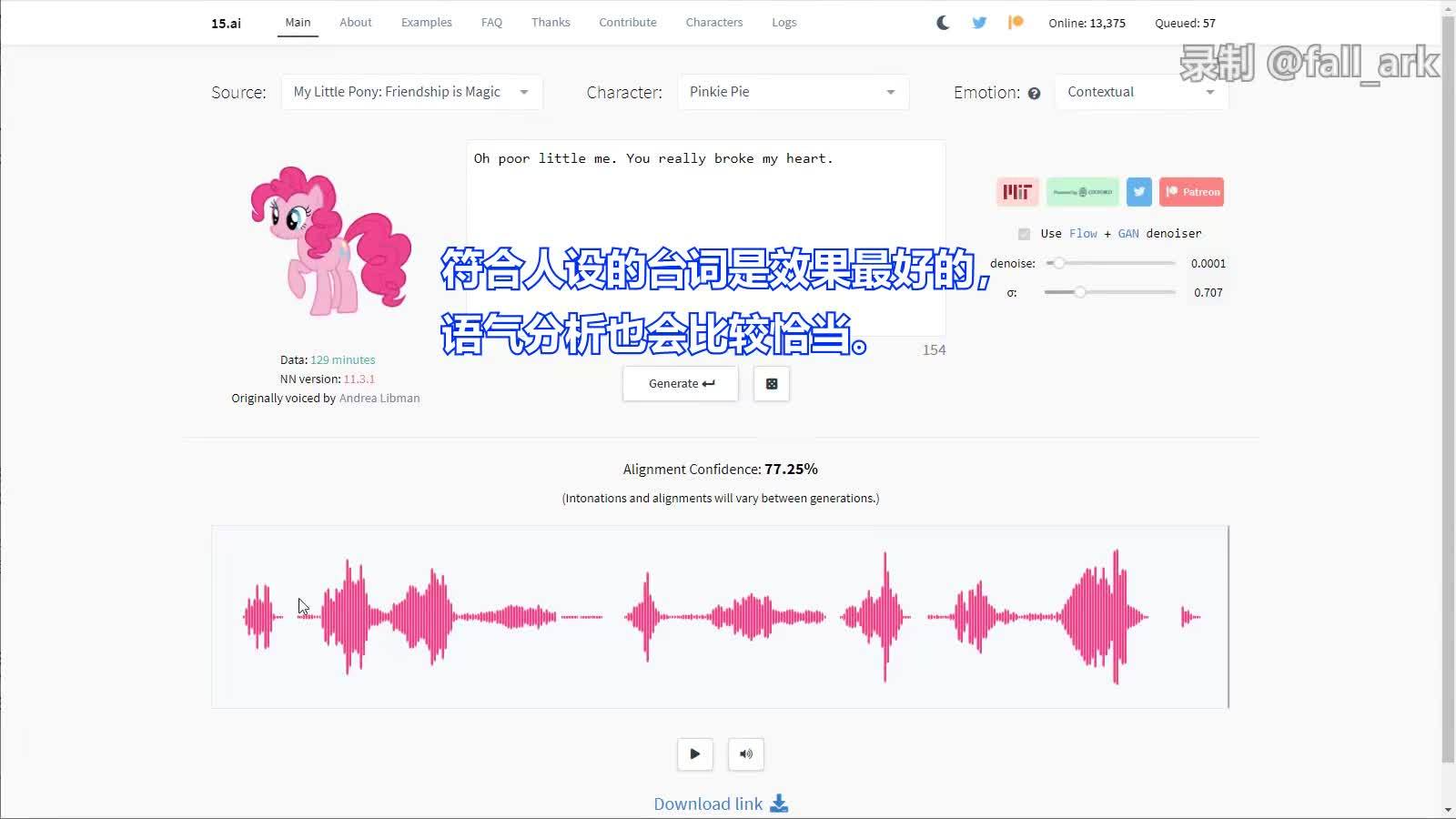
Task: Go to the FAQ tab
Action: coord(491,23)
